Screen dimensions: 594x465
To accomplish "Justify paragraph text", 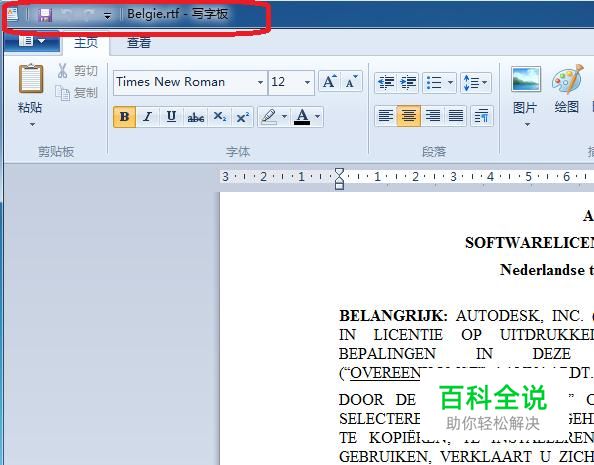I will pos(455,116).
